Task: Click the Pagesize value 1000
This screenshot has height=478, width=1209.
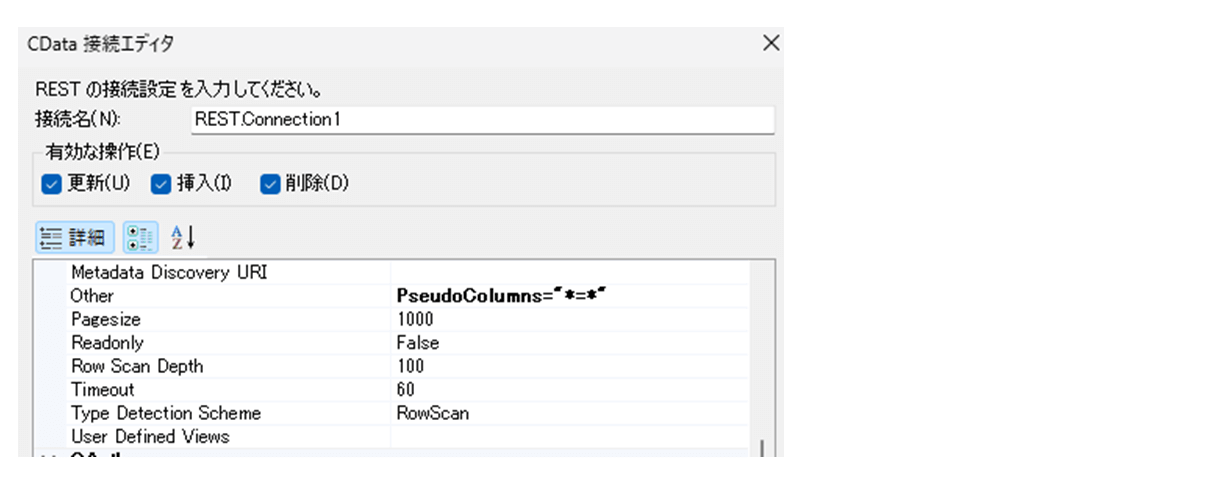Action: (x=570, y=320)
